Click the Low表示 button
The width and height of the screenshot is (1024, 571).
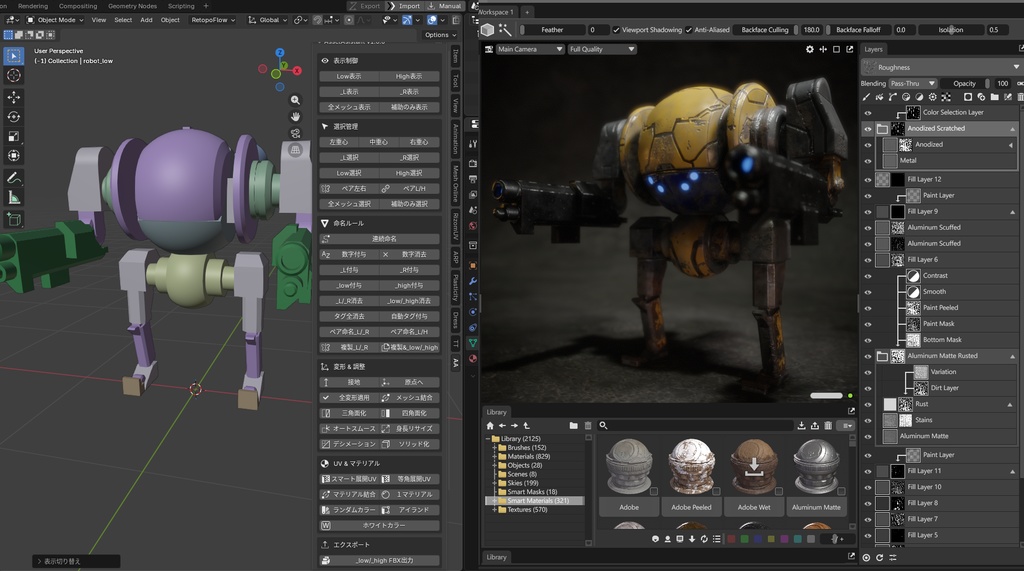349,76
